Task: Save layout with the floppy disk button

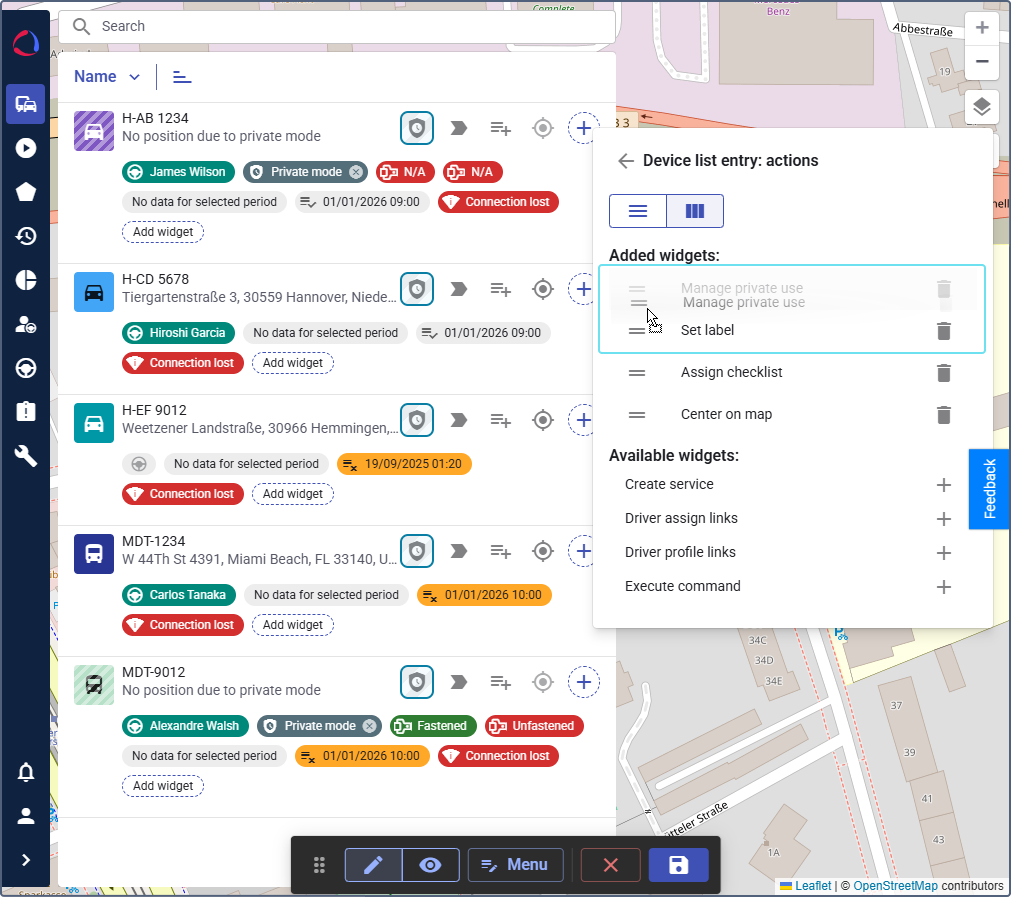Action: pos(678,865)
